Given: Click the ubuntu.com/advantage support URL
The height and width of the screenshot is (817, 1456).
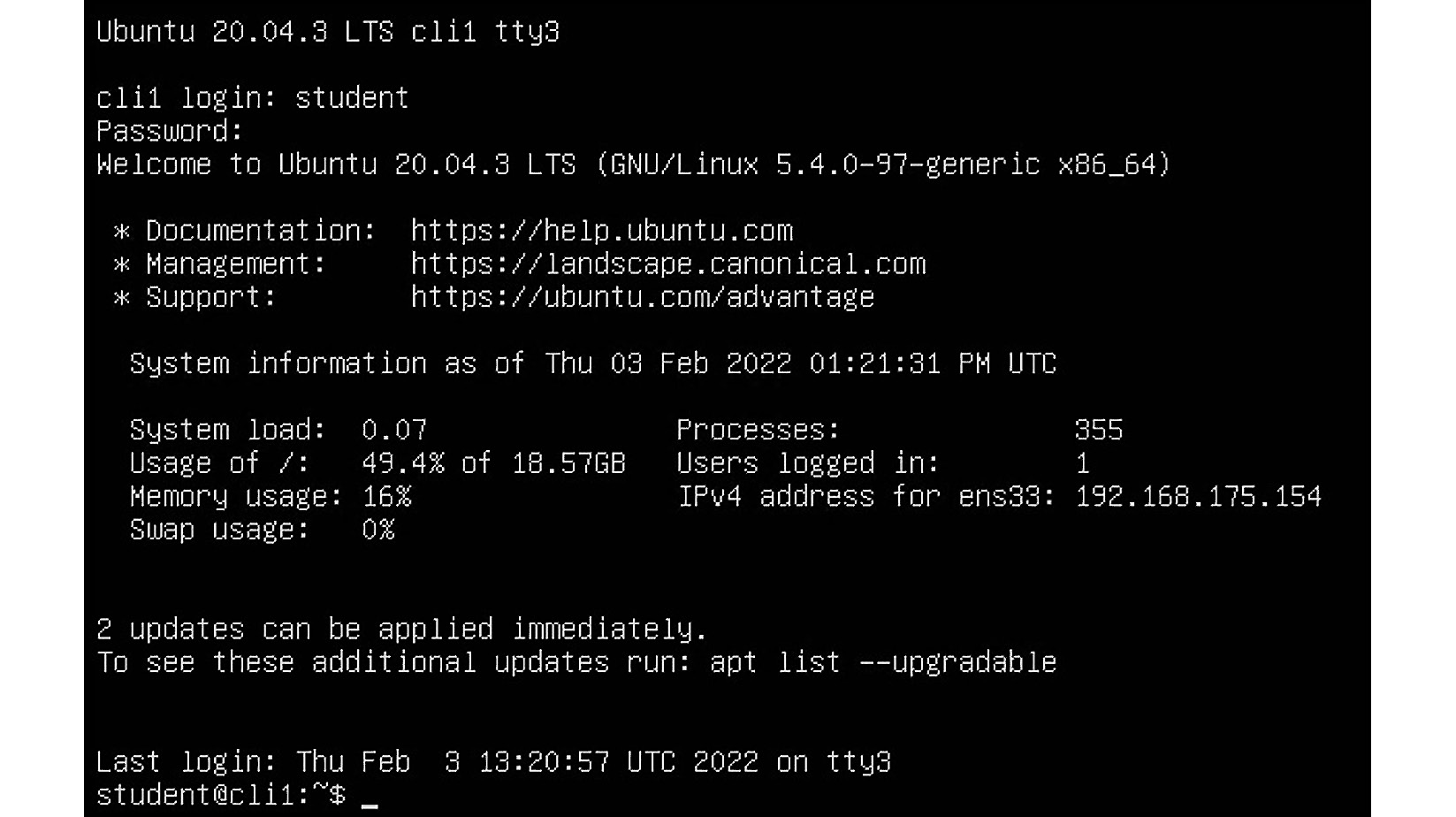Looking at the screenshot, I should 642,297.
